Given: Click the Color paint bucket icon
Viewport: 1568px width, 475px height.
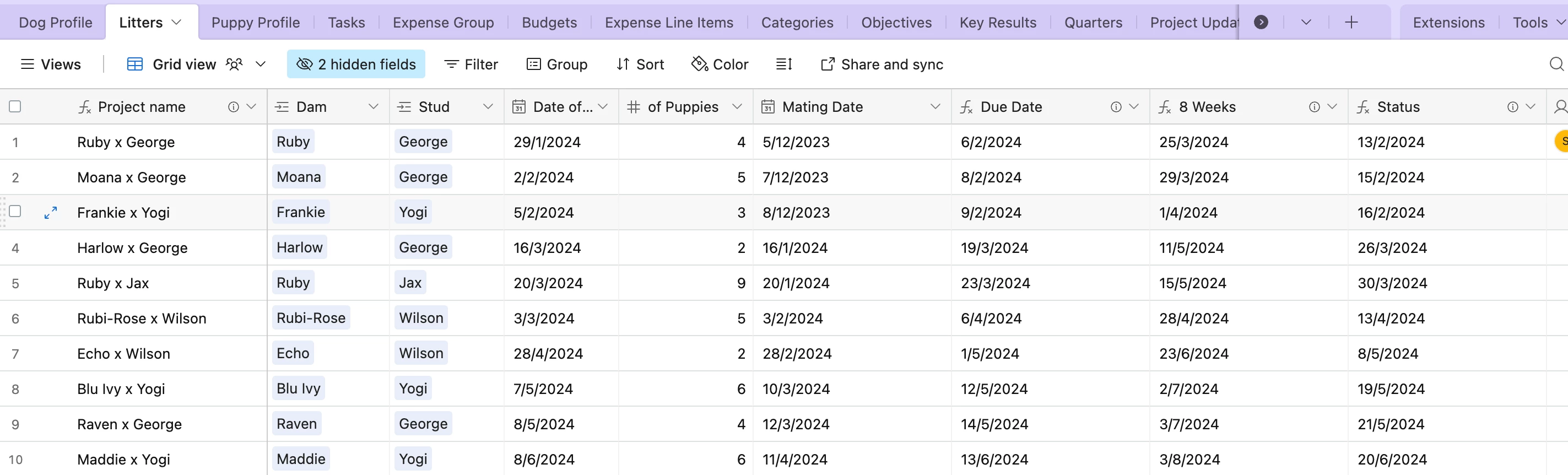Looking at the screenshot, I should point(699,64).
